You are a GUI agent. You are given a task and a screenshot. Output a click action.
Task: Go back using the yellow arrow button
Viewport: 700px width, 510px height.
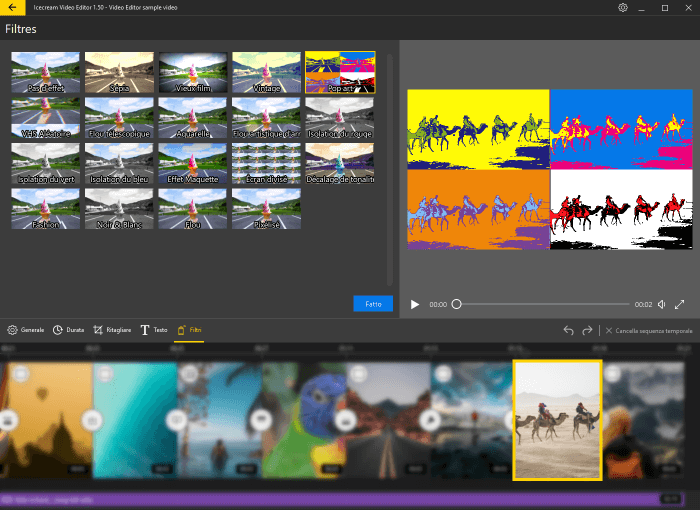[x=12, y=8]
